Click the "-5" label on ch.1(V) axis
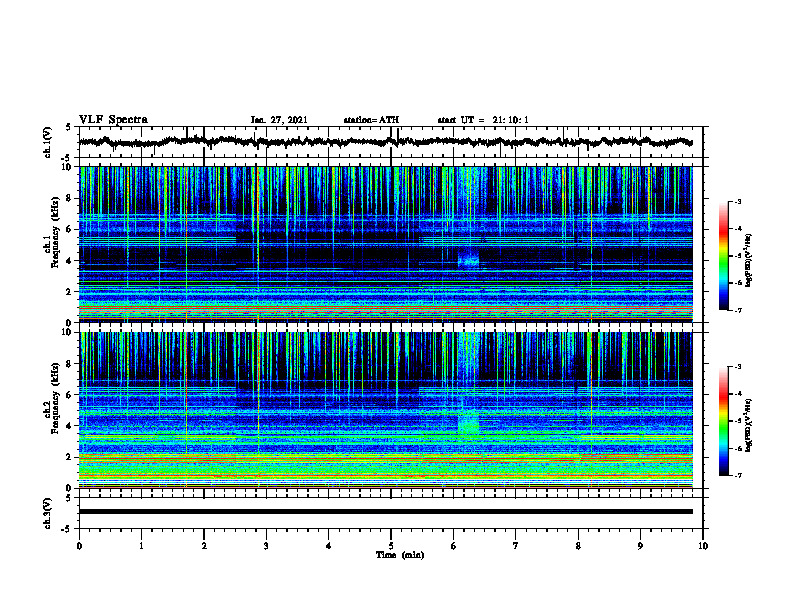Image resolution: width=792 pixels, height=612 pixels. pyautogui.click(x=66, y=157)
